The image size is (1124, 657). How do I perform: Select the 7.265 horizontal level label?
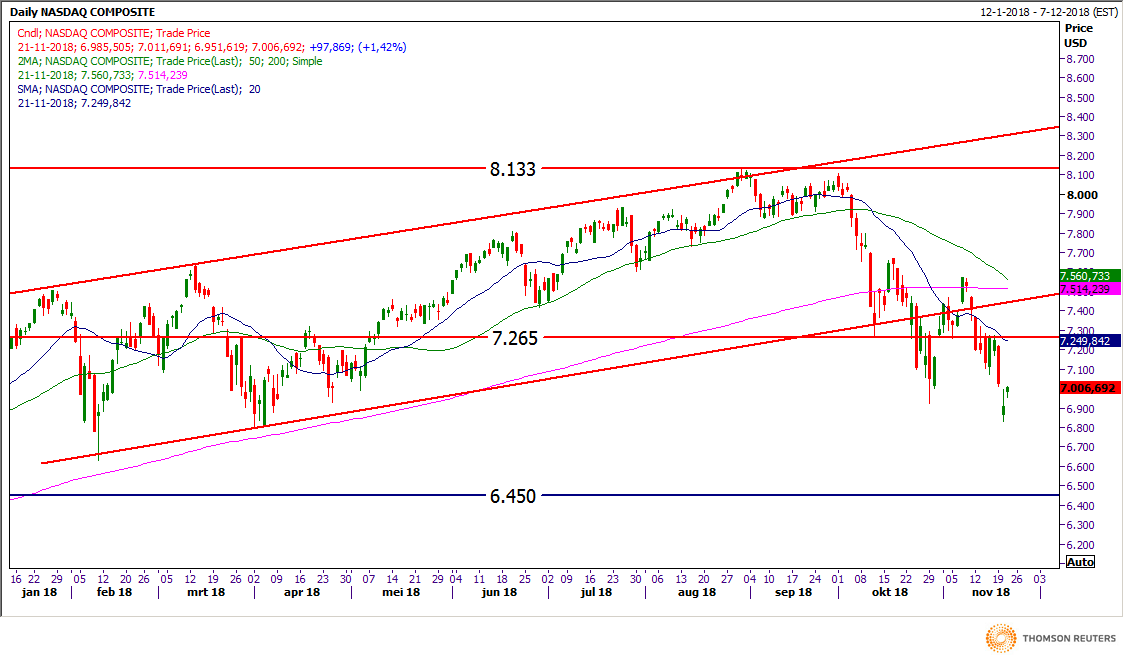(515, 338)
